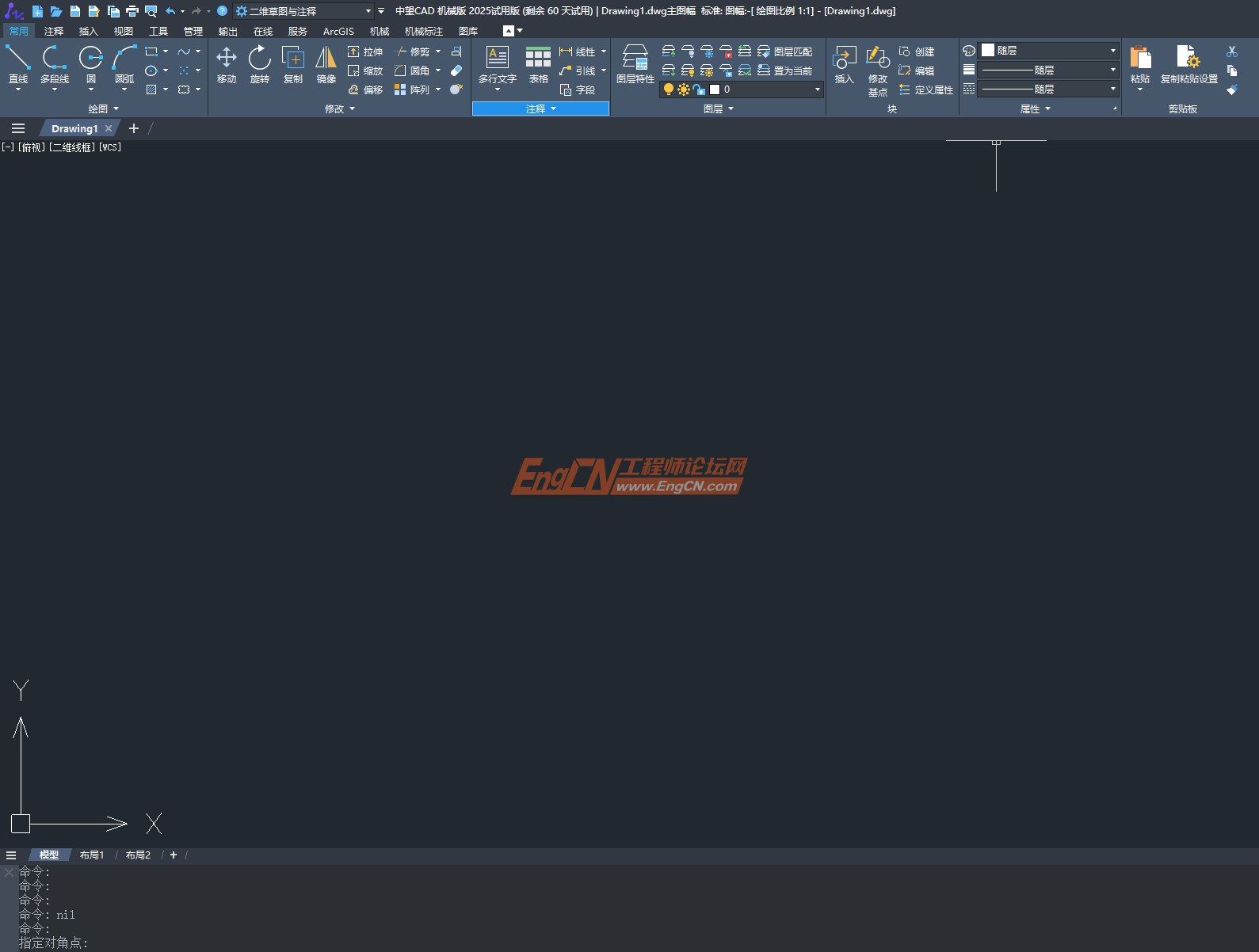1259x952 pixels.
Task: Activate the 复制 copy tool
Action: [x=293, y=63]
